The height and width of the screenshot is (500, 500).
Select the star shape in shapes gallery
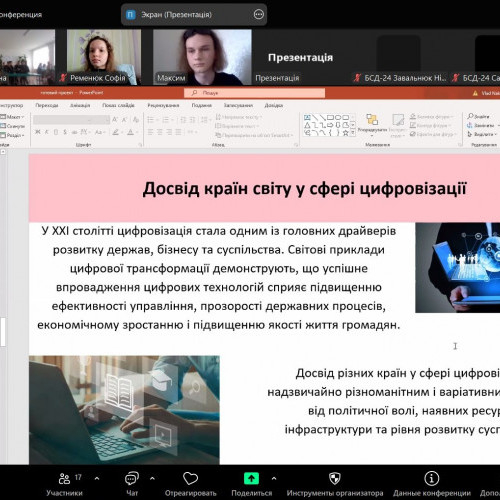point(346,133)
